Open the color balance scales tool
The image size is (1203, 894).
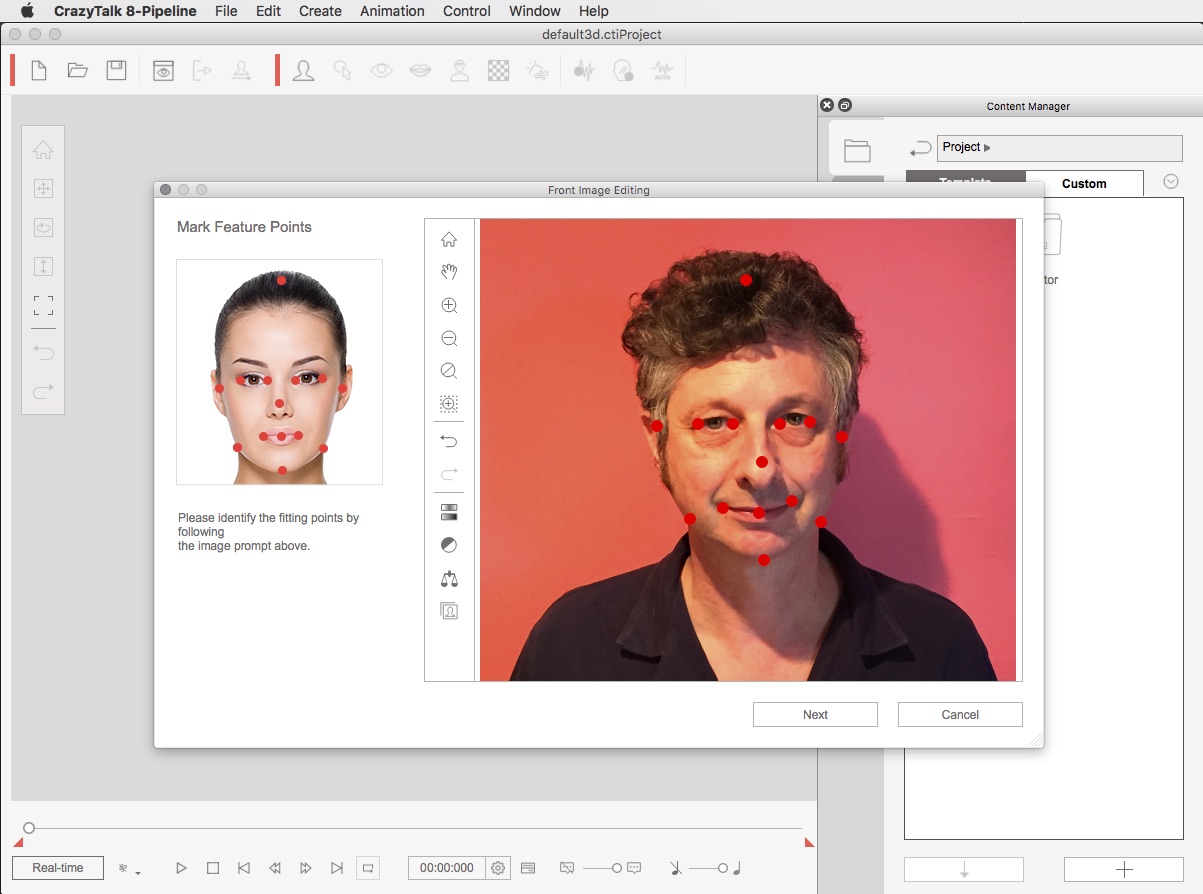click(449, 579)
